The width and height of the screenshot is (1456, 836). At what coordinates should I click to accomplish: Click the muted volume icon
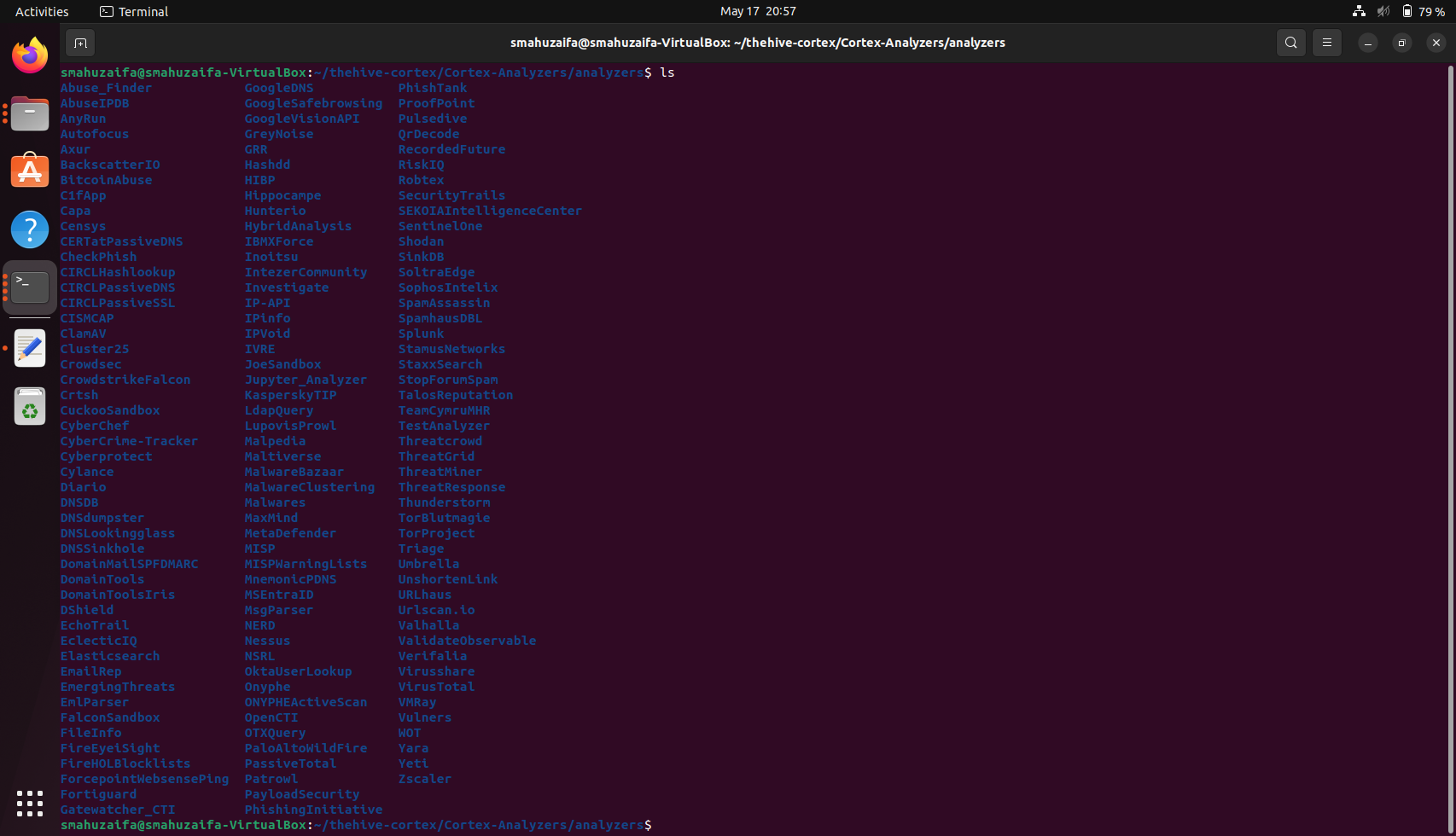tap(1383, 11)
